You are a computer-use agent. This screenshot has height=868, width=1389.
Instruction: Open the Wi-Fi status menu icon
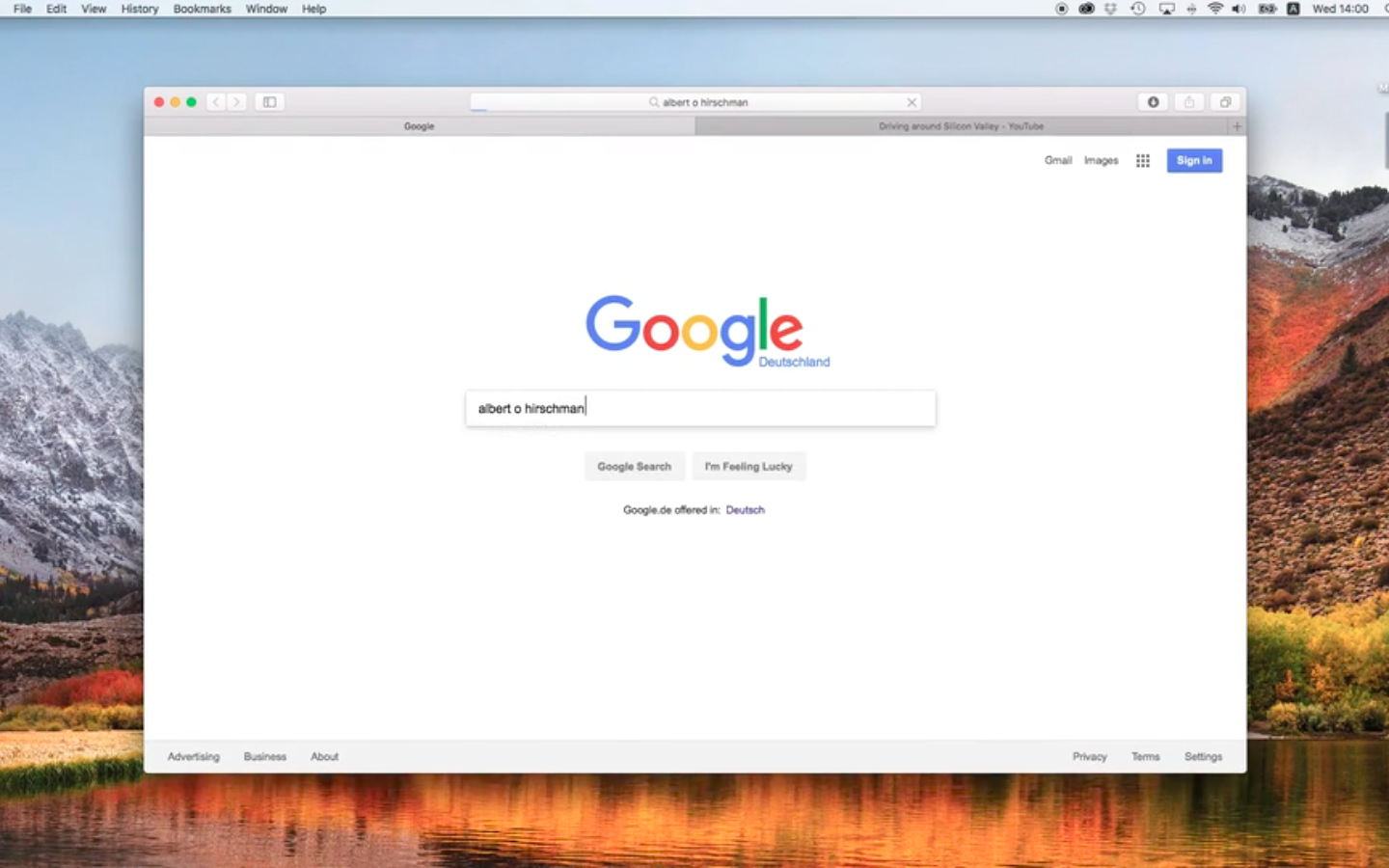1215,9
